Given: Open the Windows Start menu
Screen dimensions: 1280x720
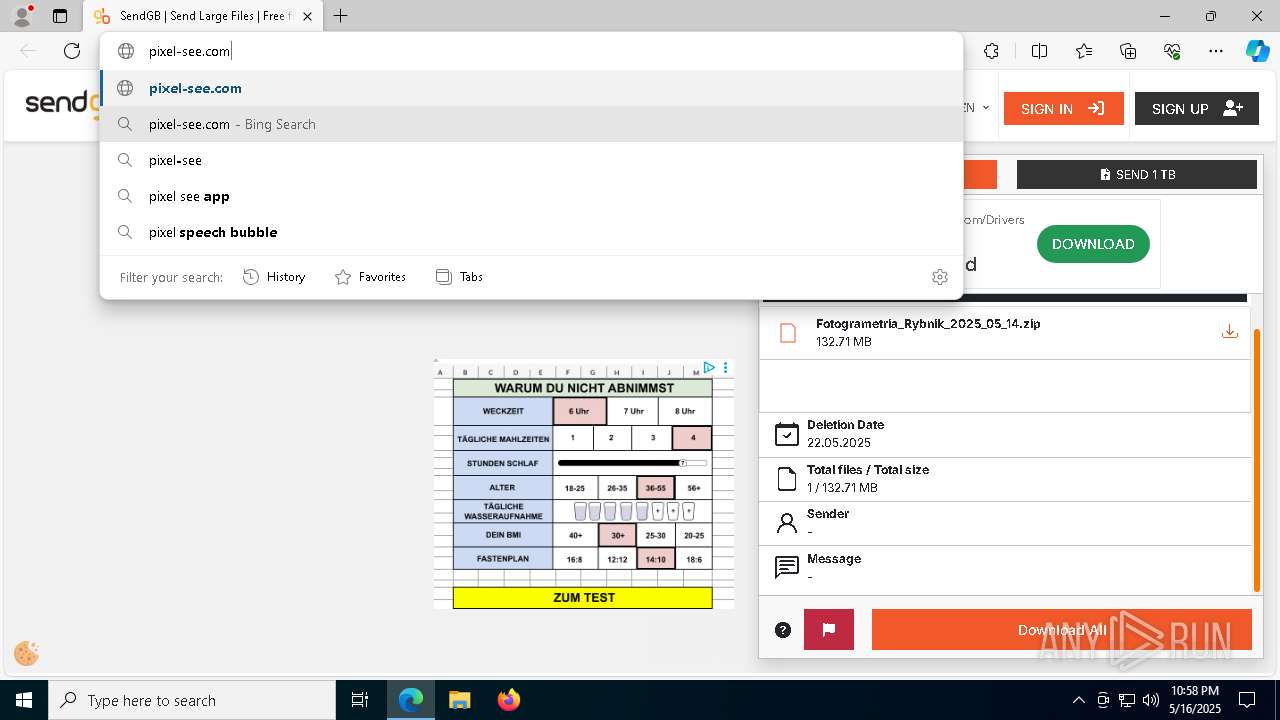Looking at the screenshot, I should coord(24,700).
